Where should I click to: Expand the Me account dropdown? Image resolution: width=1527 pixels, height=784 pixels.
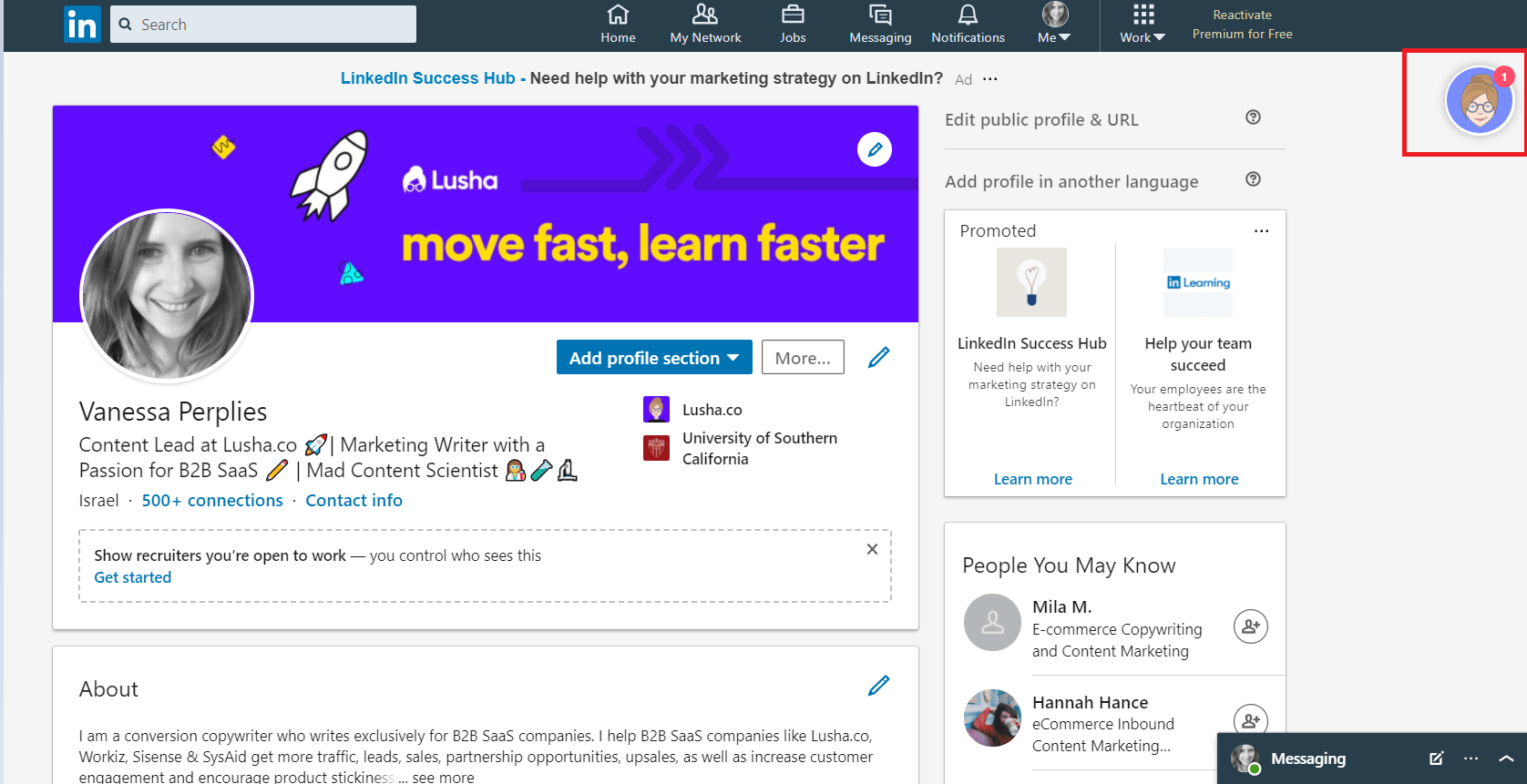click(1054, 24)
